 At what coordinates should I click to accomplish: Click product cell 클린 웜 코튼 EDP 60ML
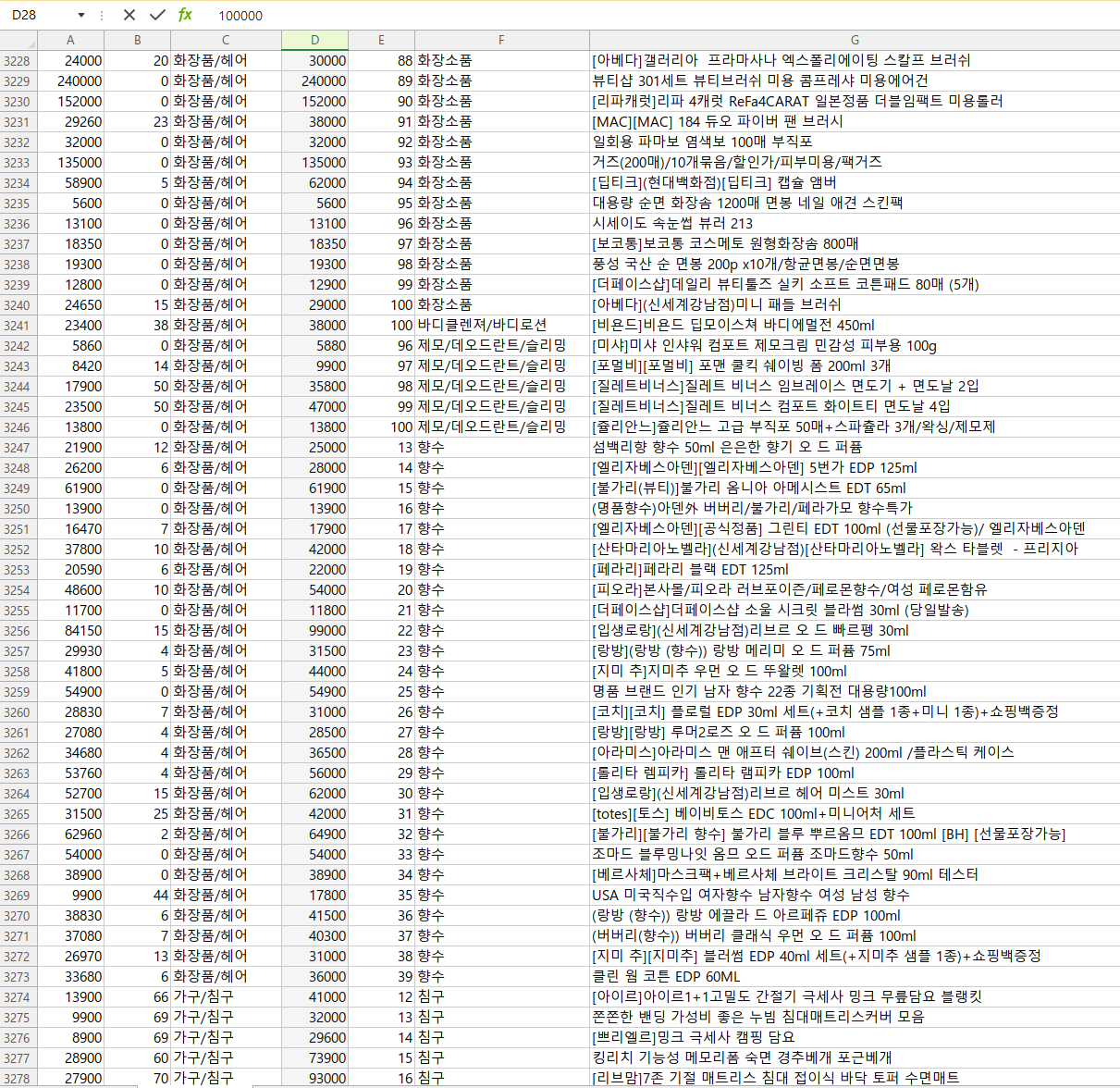point(855,976)
